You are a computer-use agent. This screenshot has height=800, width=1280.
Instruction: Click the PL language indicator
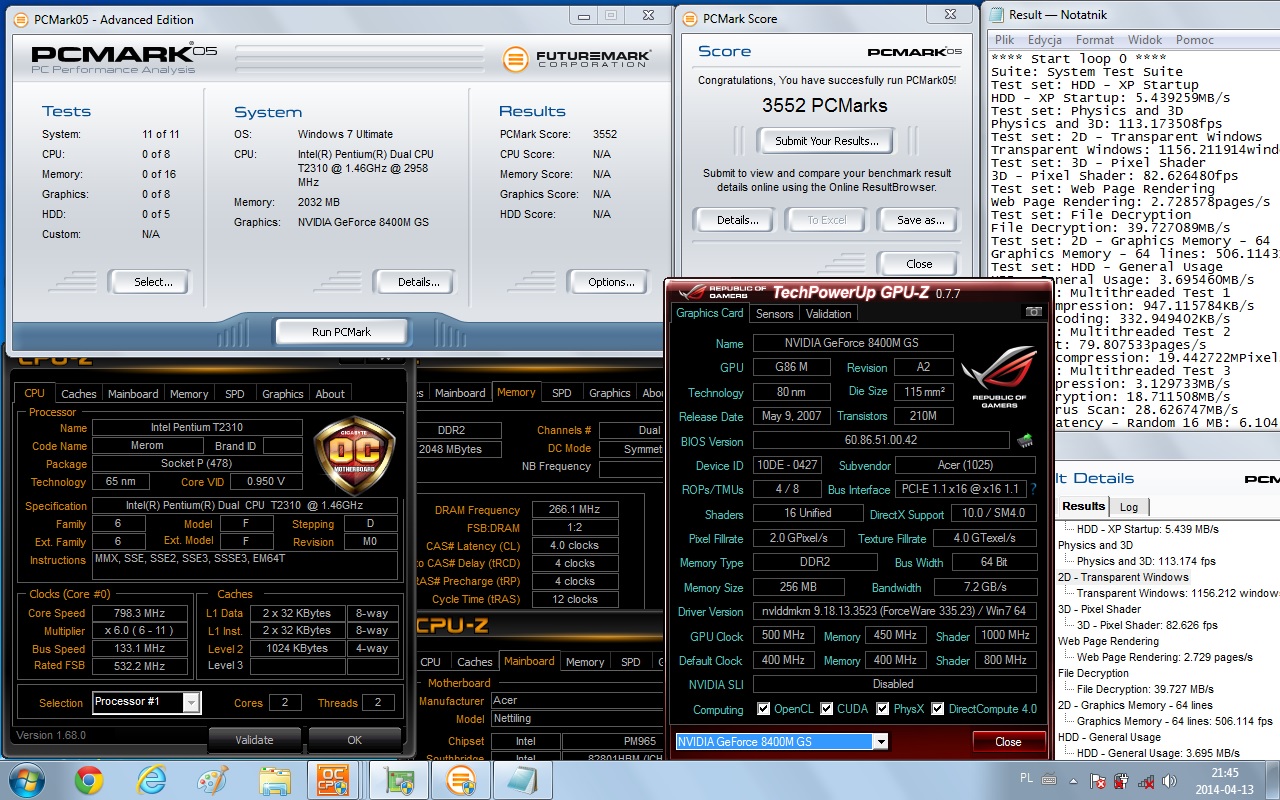click(x=1027, y=777)
